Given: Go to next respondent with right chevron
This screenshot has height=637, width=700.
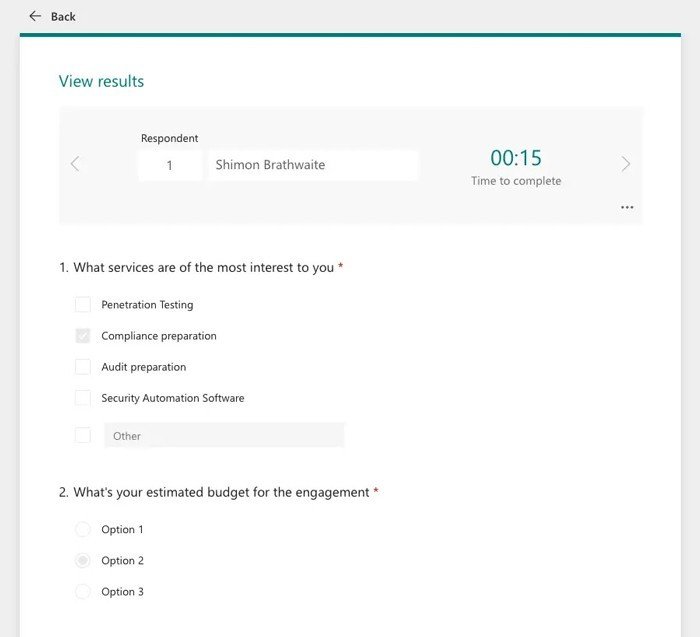Looking at the screenshot, I should coord(626,164).
